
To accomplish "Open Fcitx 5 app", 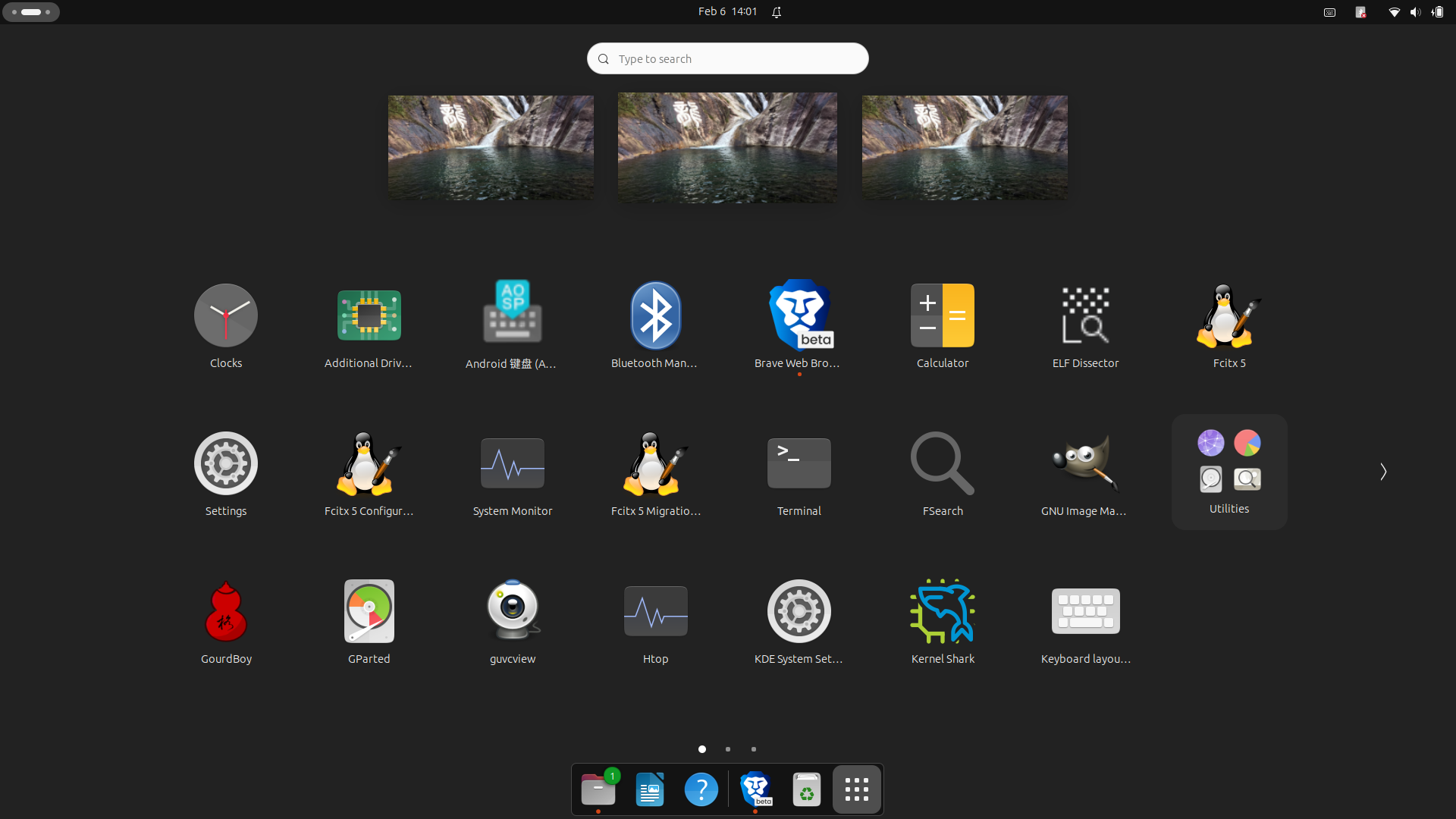I will 1229,326.
